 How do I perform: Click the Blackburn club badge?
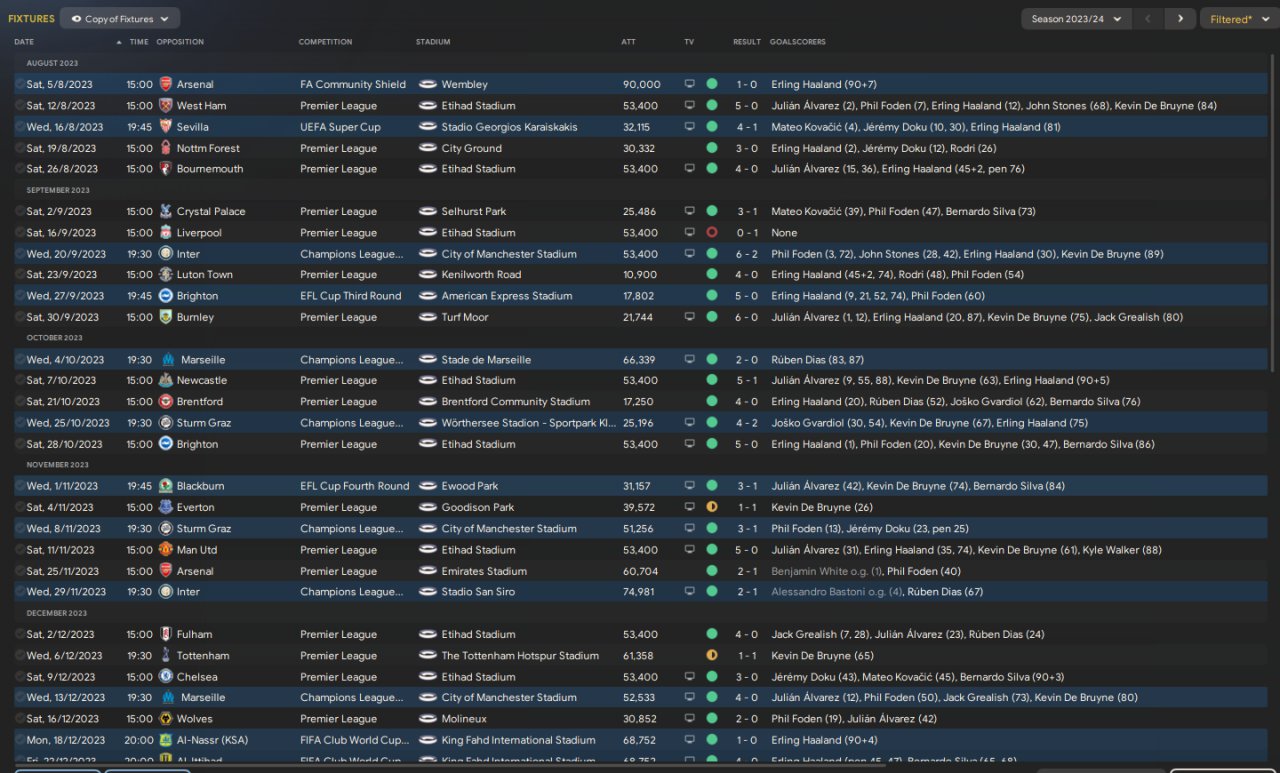click(x=165, y=486)
